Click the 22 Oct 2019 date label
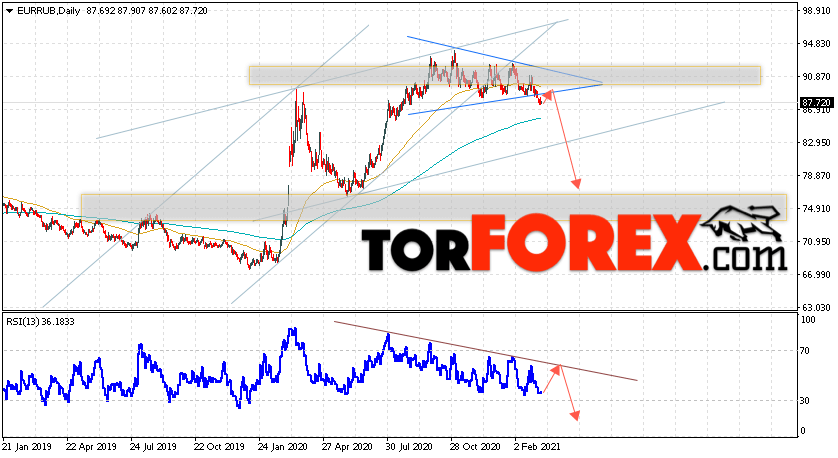 219,446
